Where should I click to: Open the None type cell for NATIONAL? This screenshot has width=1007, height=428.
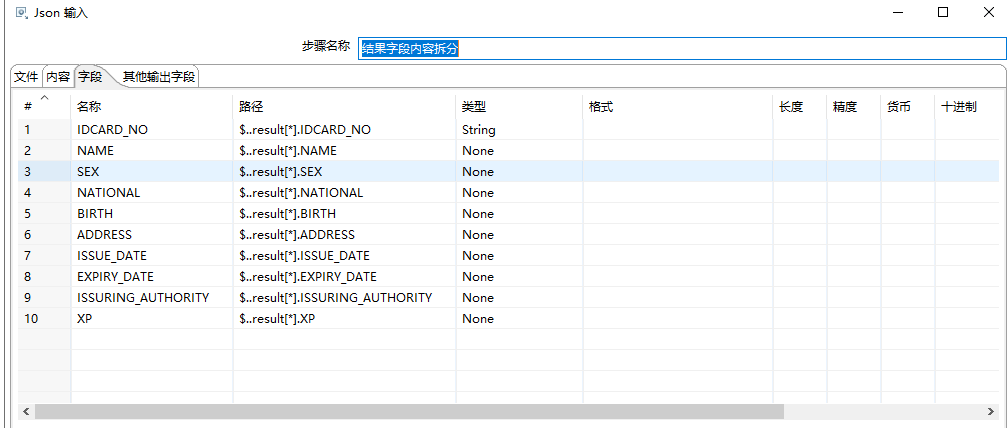[x=520, y=193]
